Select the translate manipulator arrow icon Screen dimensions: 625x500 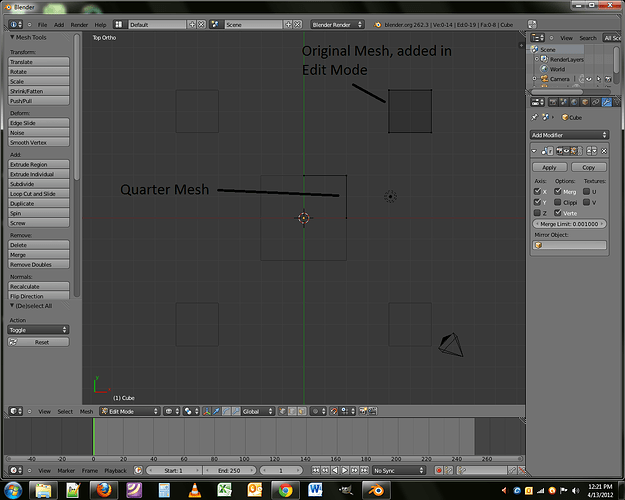(216, 411)
